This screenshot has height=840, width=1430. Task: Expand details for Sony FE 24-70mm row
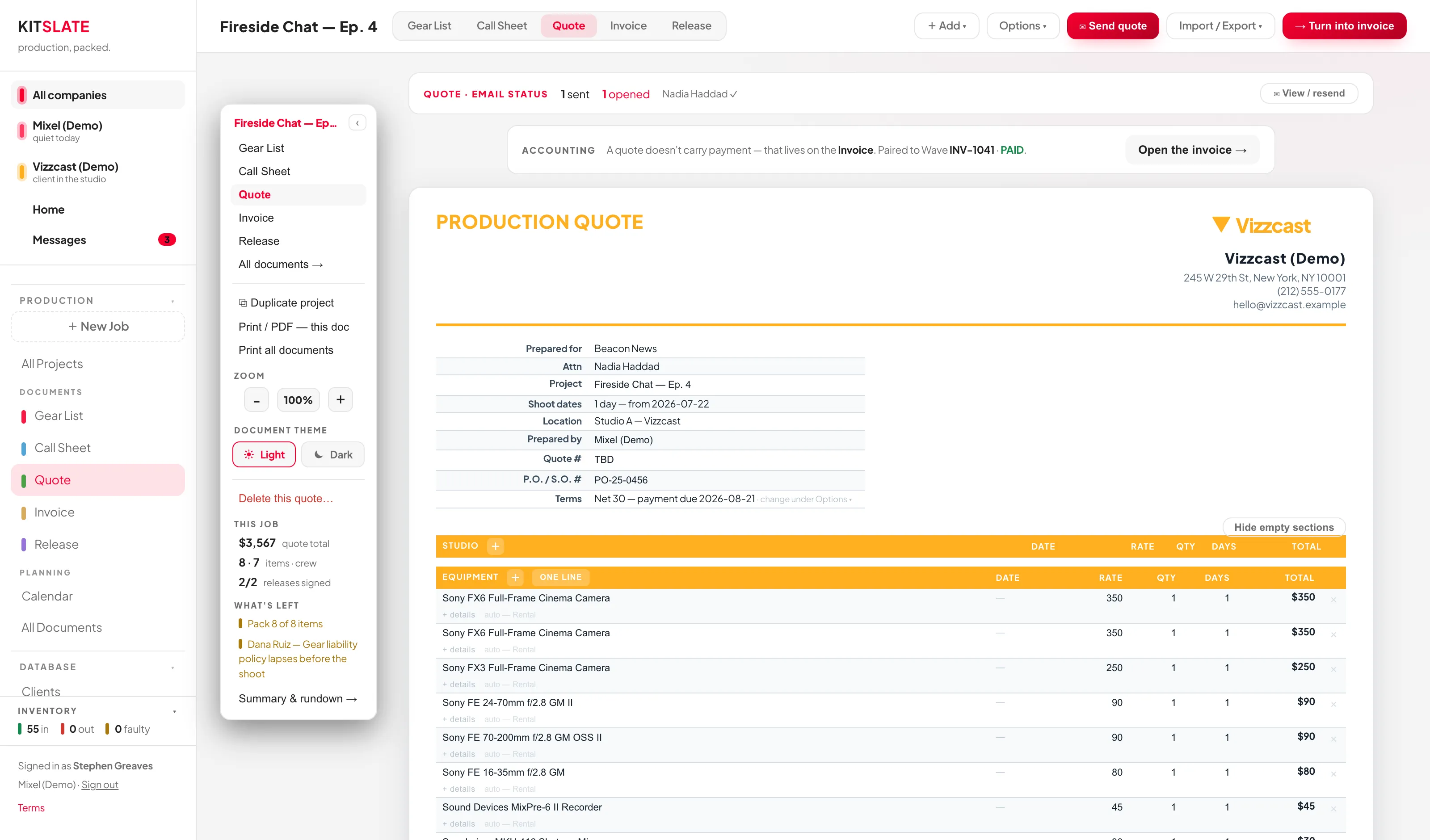(458, 719)
